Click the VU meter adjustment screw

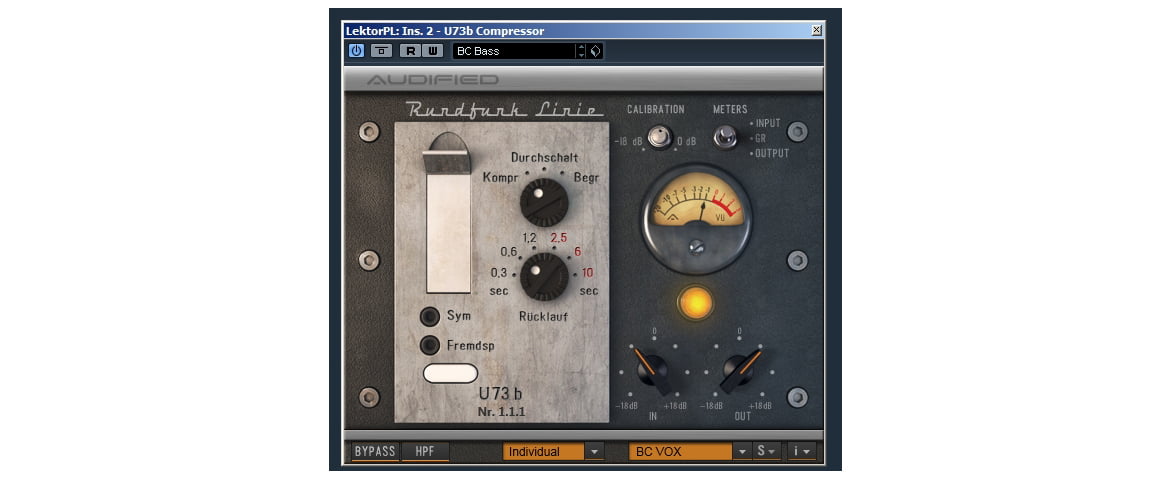tap(697, 247)
